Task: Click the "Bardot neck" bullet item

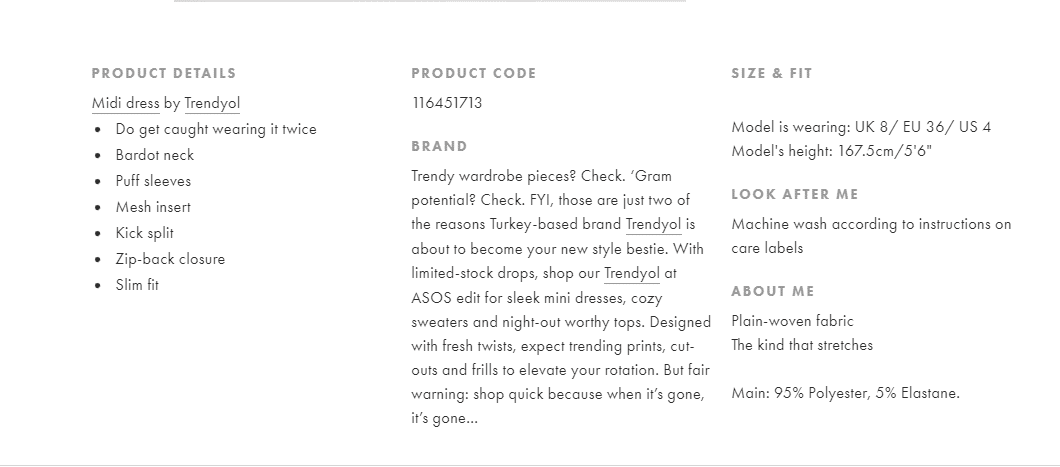Action: point(155,155)
